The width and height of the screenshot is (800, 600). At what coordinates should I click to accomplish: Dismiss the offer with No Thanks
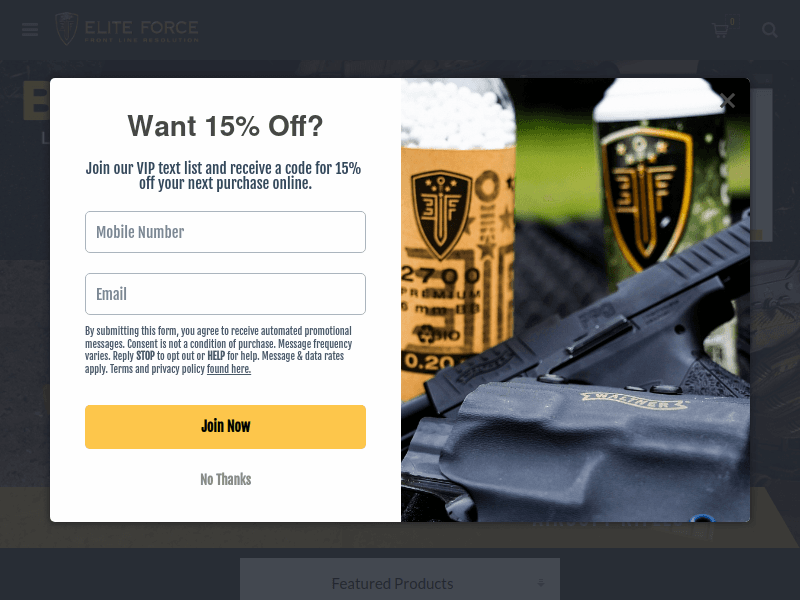(226, 480)
